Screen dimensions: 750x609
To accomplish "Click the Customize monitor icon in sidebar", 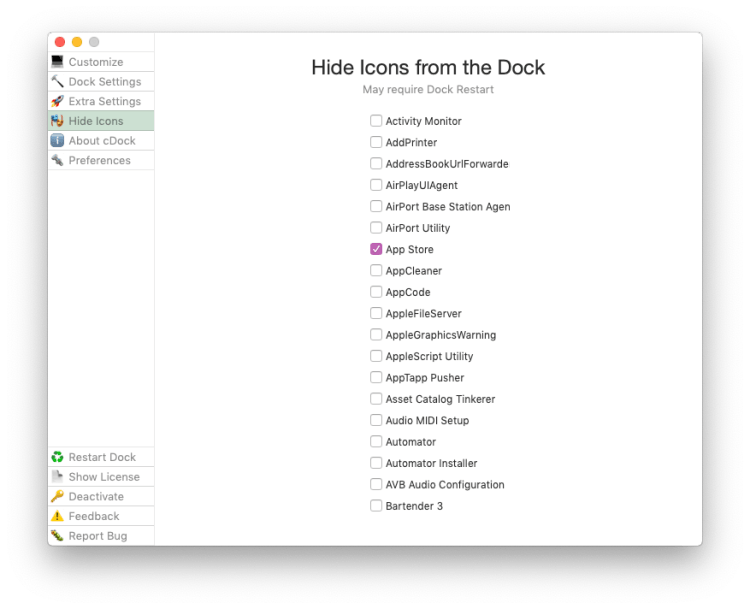I will 57,62.
